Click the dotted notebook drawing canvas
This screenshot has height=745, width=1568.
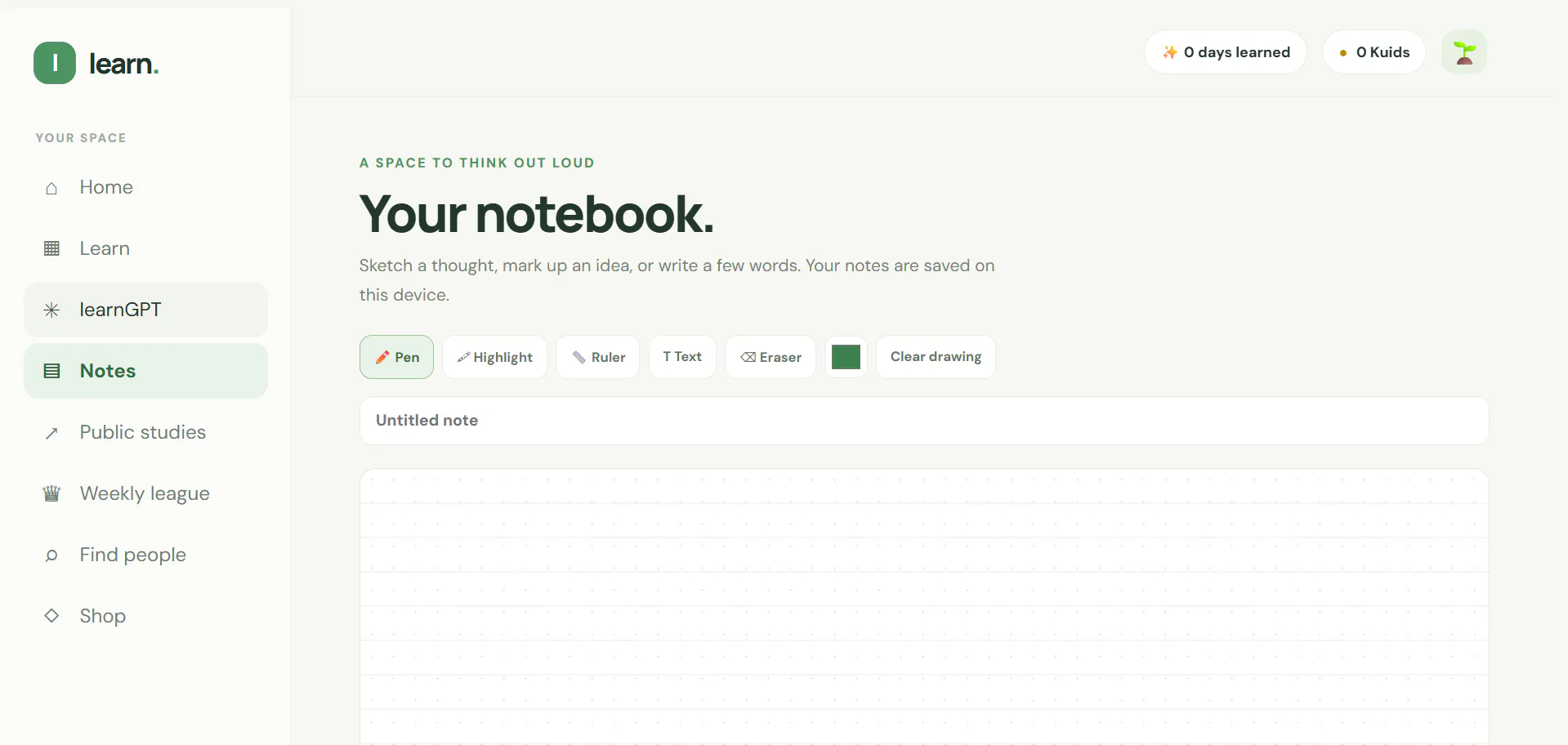pos(924,607)
